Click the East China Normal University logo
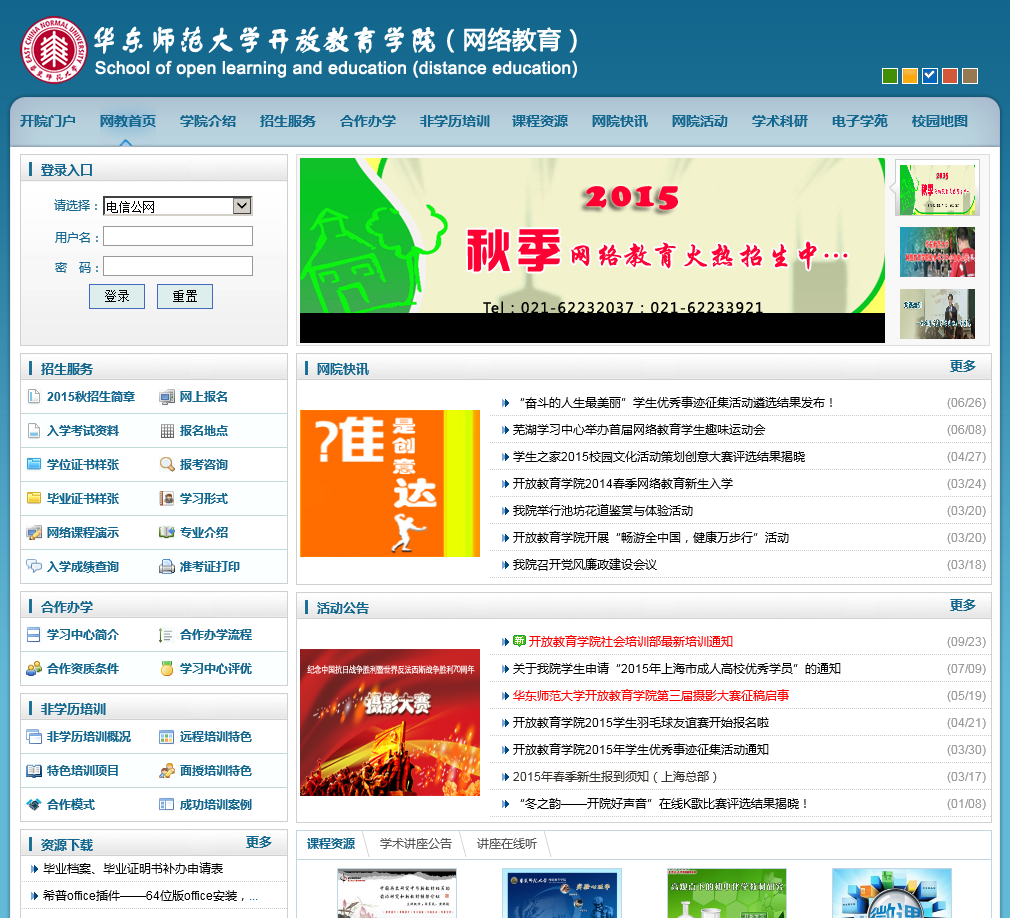 [53, 50]
